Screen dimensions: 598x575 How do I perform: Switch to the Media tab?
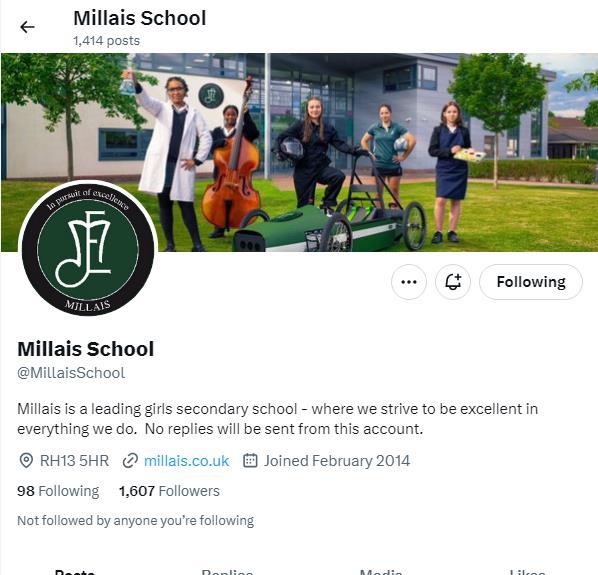381,571
